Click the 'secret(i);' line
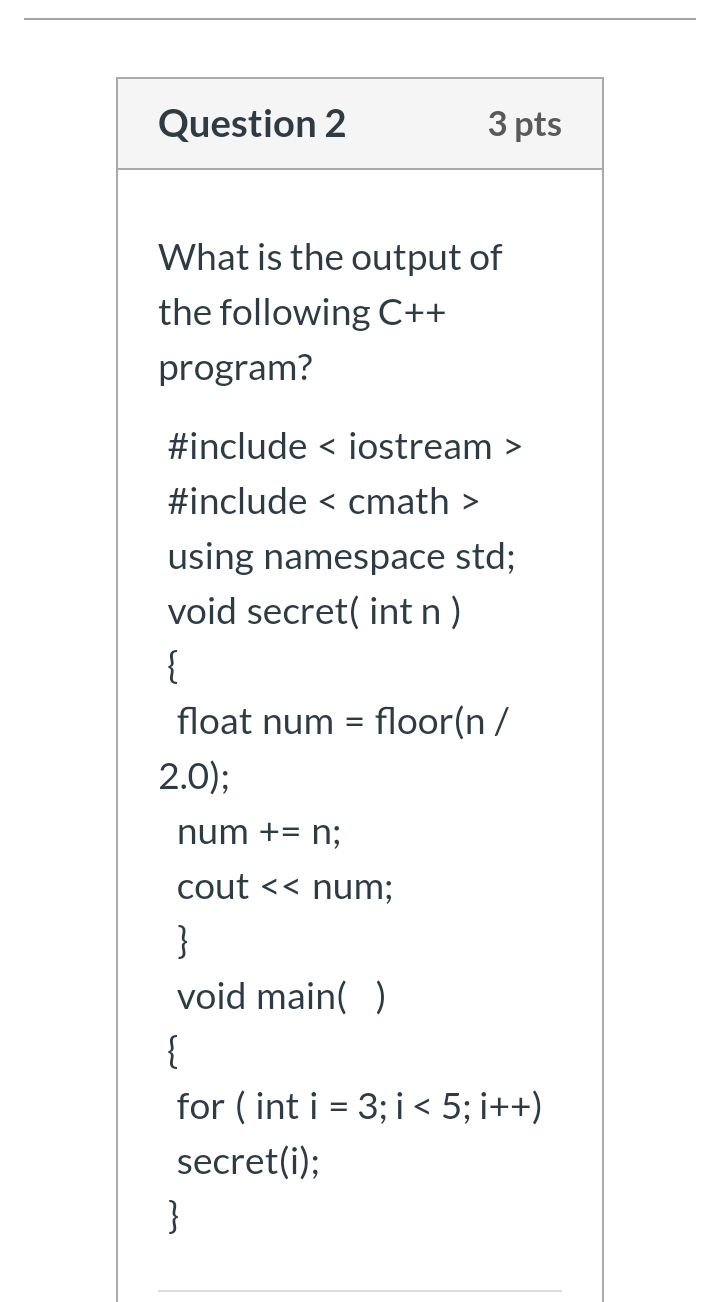The height and width of the screenshot is (1302, 720). point(249,1161)
